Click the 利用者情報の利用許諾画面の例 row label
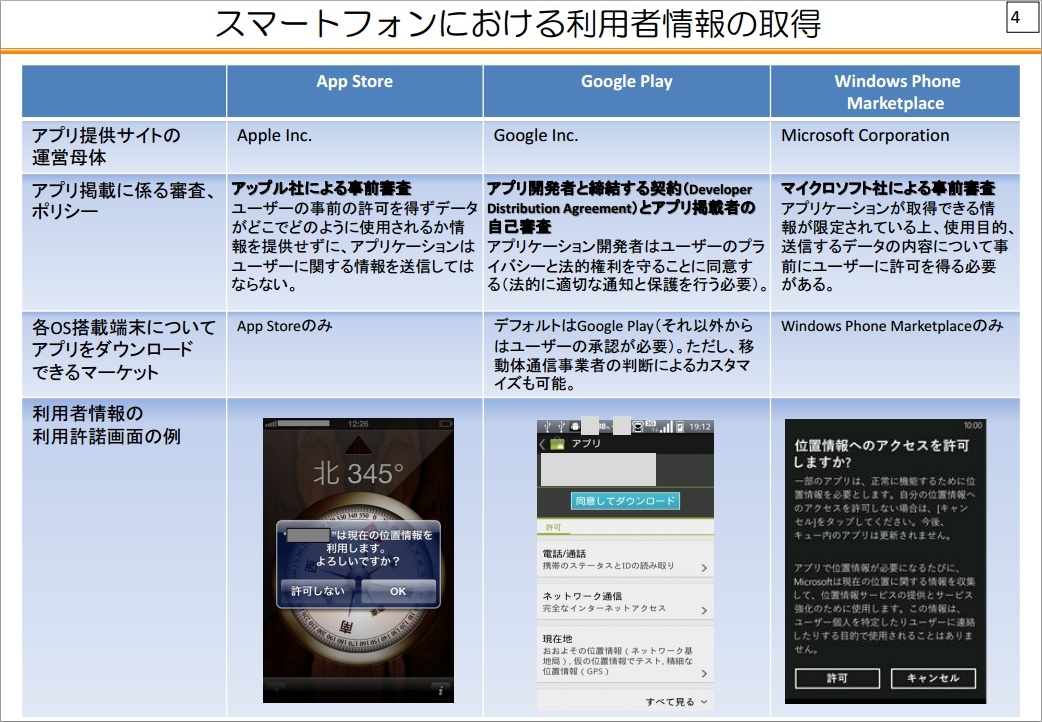The image size is (1042, 722). [106, 425]
